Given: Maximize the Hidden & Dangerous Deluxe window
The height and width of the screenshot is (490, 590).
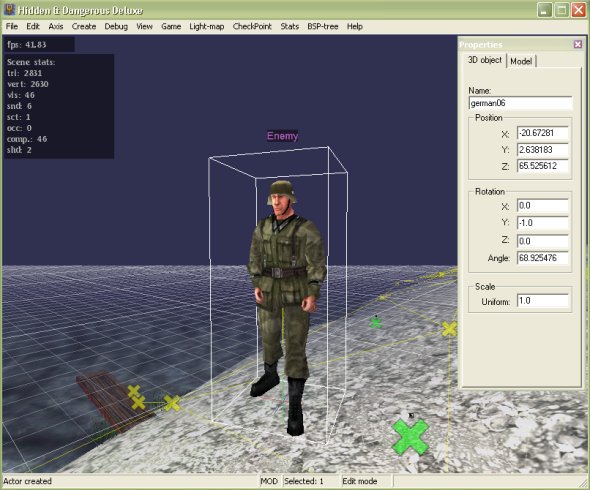Looking at the screenshot, I should pyautogui.click(x=561, y=10).
